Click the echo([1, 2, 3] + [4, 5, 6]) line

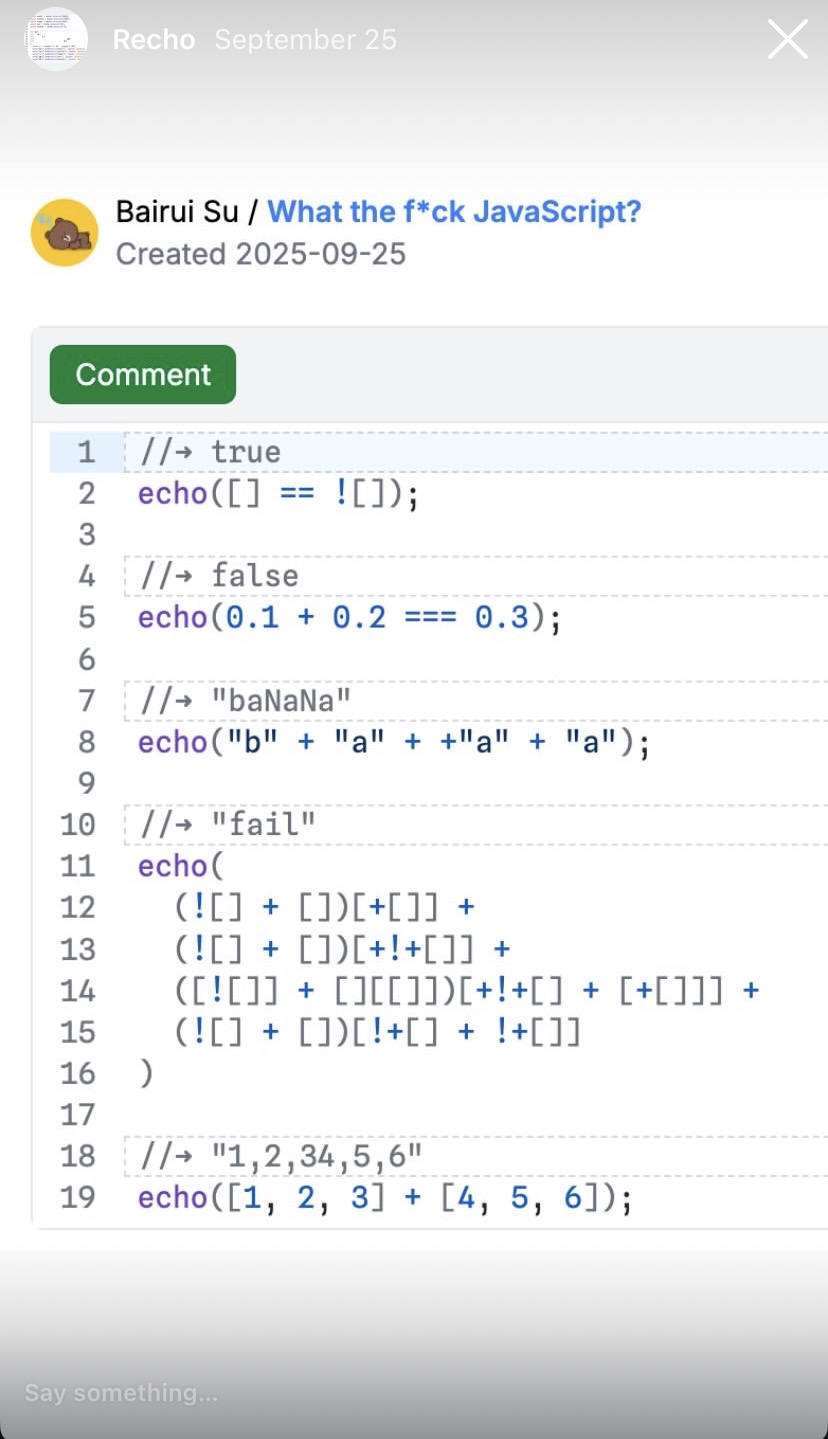tap(385, 1197)
